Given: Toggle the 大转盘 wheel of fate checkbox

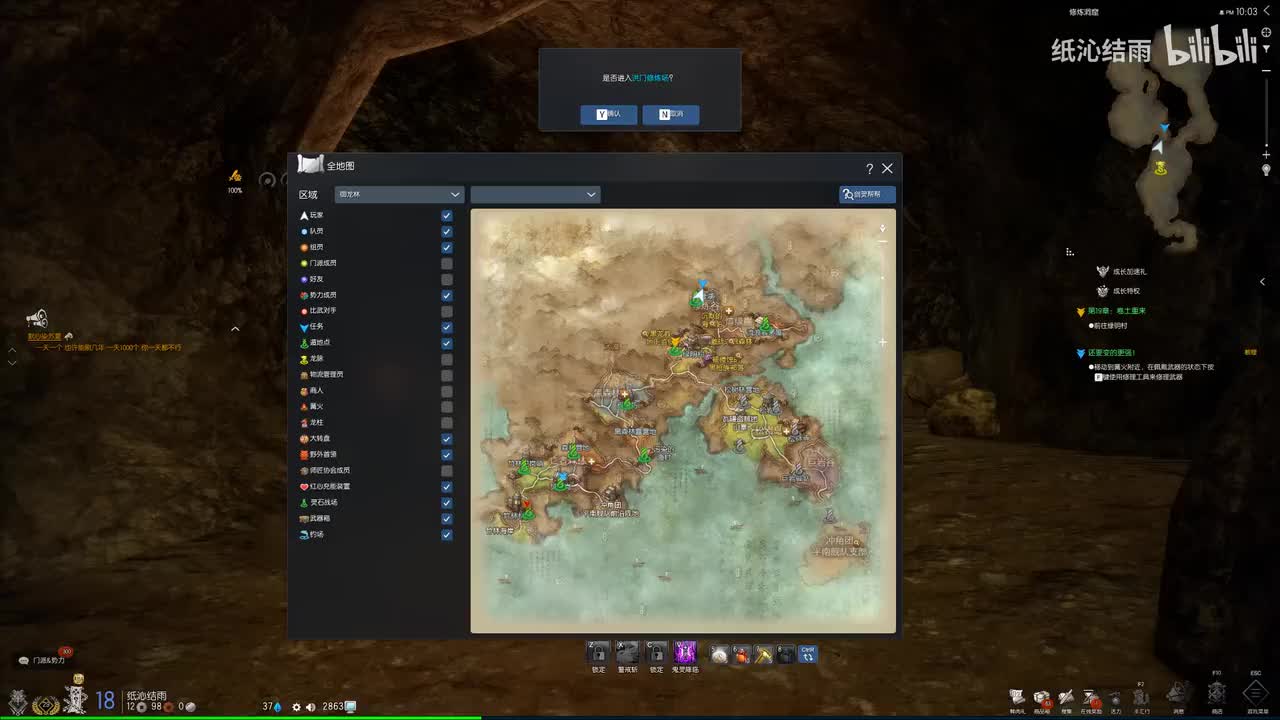Looking at the screenshot, I should (447, 439).
